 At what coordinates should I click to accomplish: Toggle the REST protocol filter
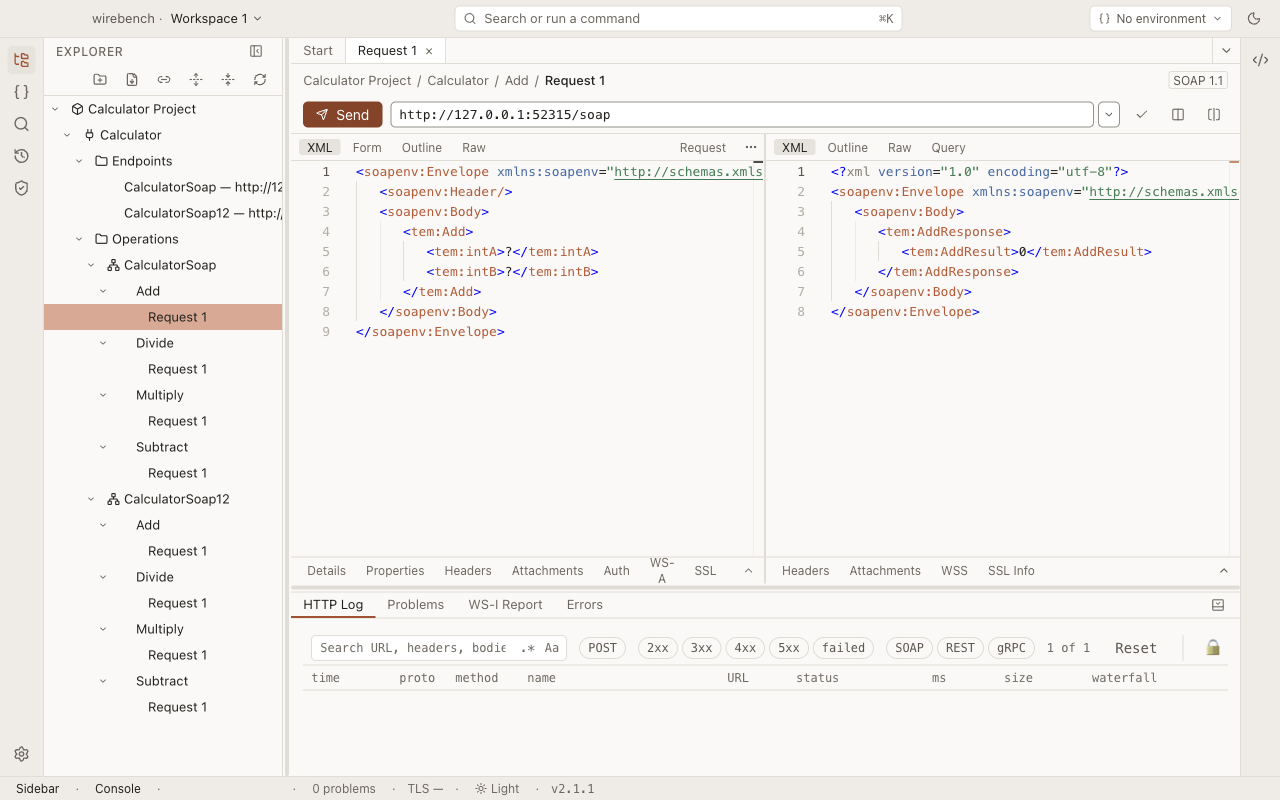(x=960, y=648)
